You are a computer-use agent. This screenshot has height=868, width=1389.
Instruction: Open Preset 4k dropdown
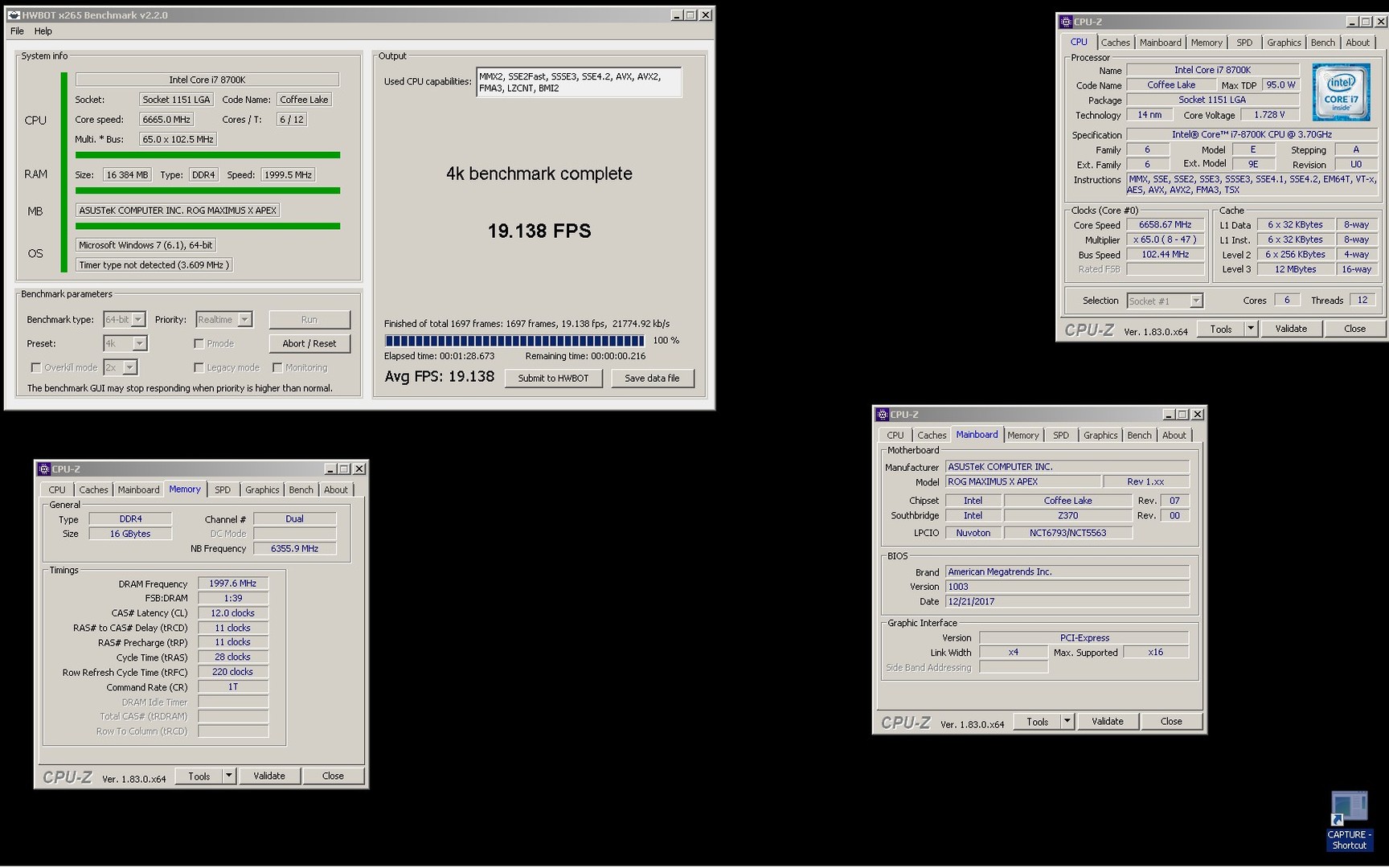pos(140,344)
